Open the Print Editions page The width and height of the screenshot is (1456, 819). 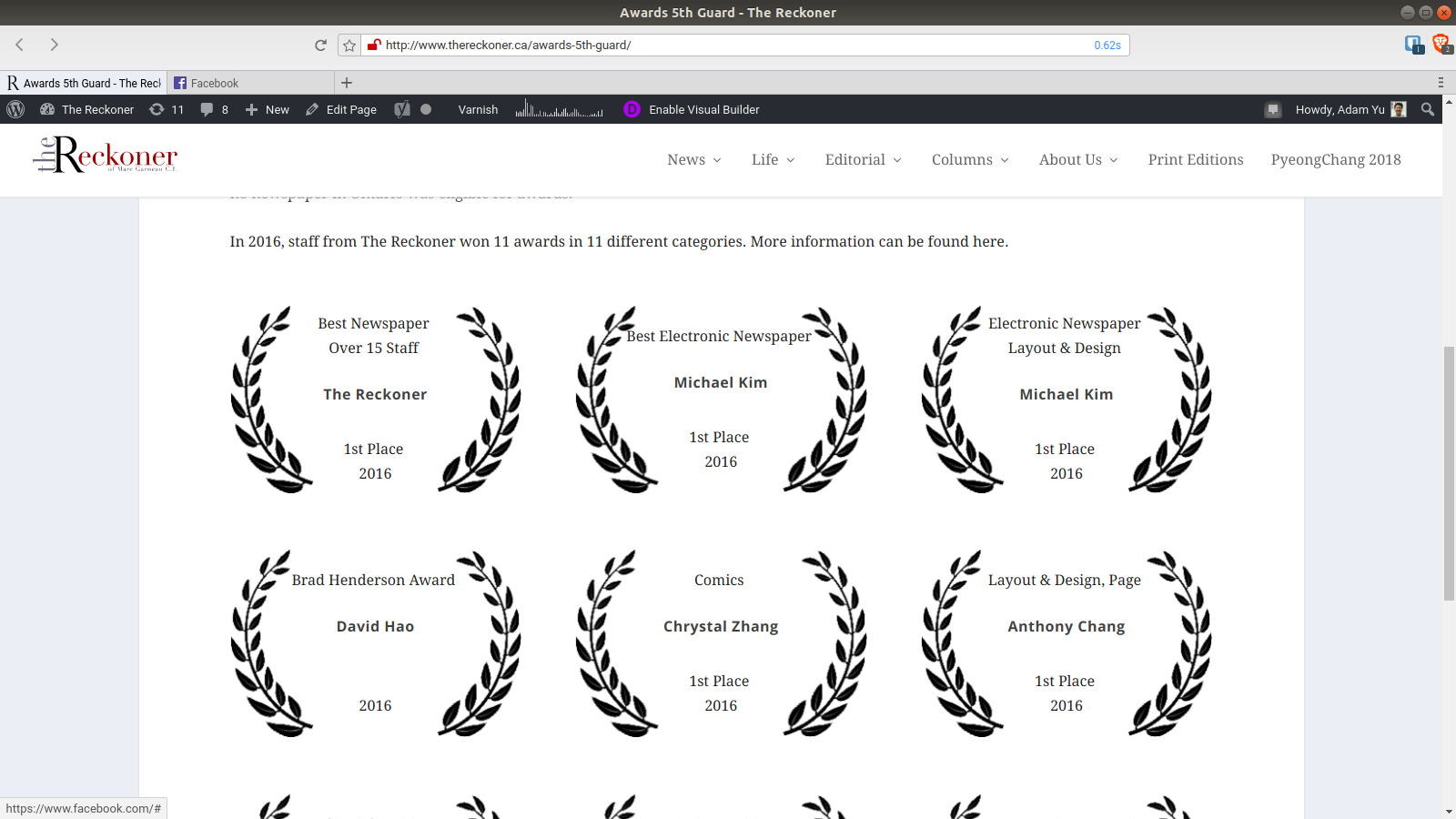[x=1195, y=159]
